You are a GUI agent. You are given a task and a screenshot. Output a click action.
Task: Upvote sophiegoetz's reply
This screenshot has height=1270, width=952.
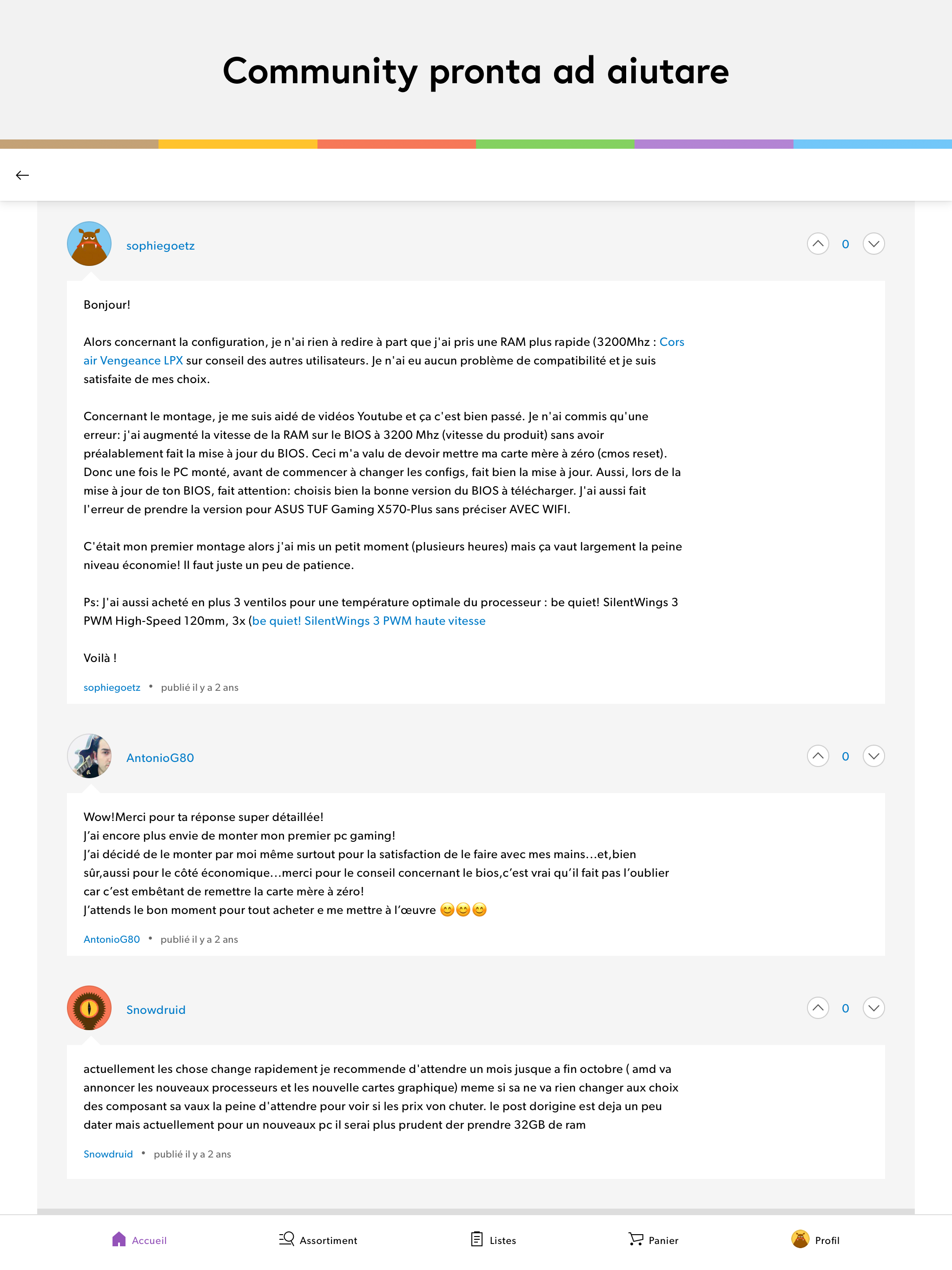[818, 244]
